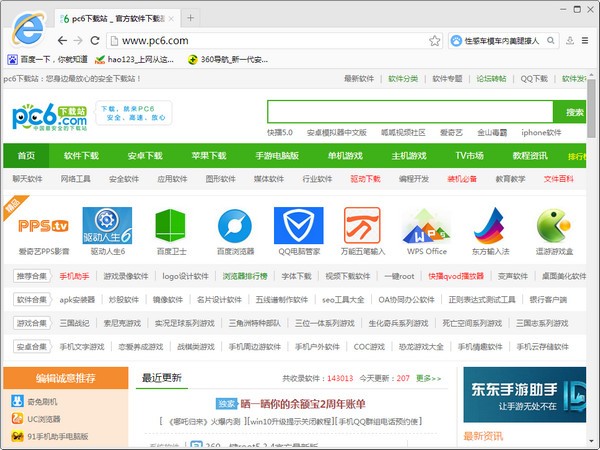600x450 pixels.
Task: Open 逗游游戏盒 icon
Action: click(x=554, y=225)
